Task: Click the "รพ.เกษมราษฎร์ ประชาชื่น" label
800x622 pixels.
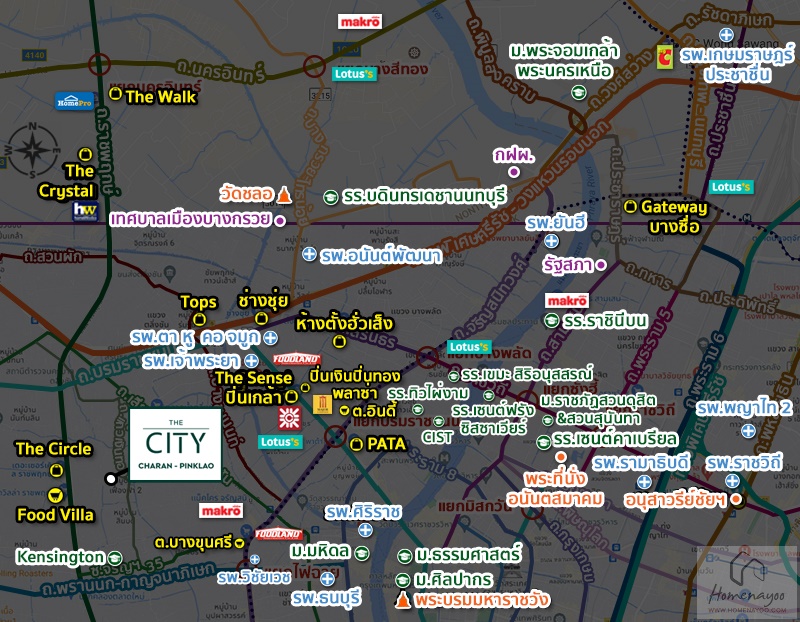Action: coord(737,64)
